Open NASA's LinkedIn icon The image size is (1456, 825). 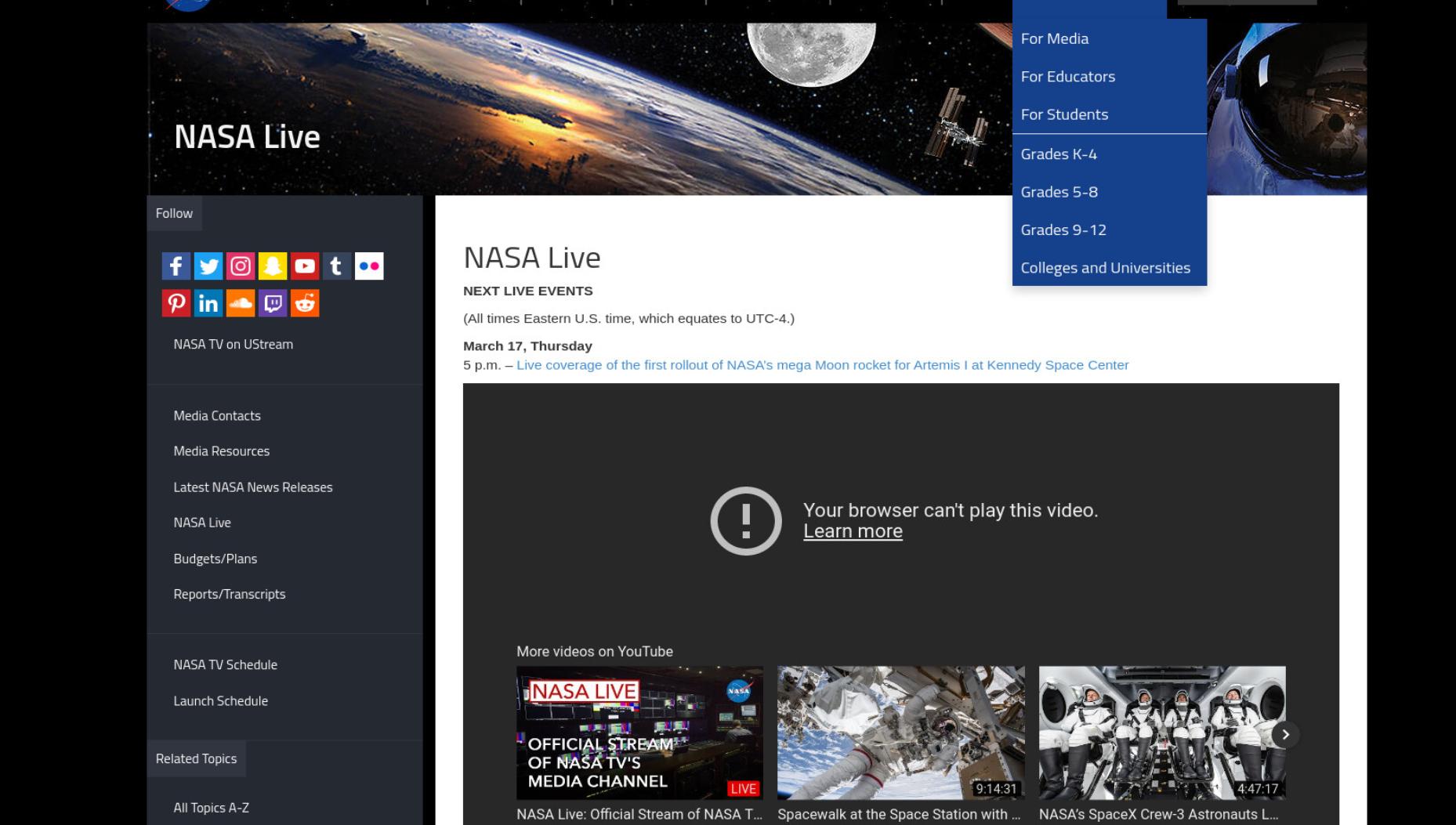(x=208, y=303)
